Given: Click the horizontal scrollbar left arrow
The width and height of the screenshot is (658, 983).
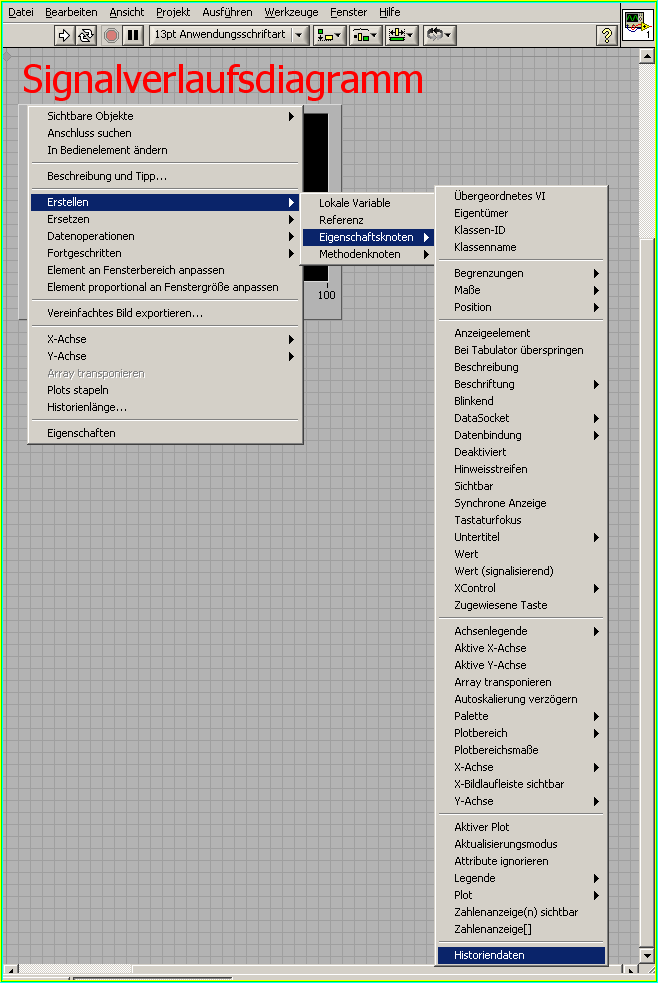Looking at the screenshot, I should click(x=11, y=971).
